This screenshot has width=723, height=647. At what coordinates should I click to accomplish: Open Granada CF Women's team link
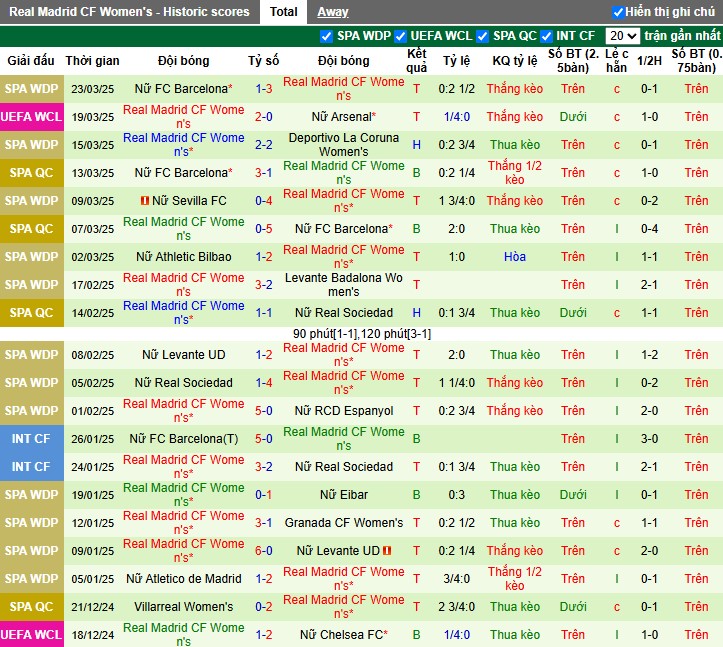coord(344,522)
